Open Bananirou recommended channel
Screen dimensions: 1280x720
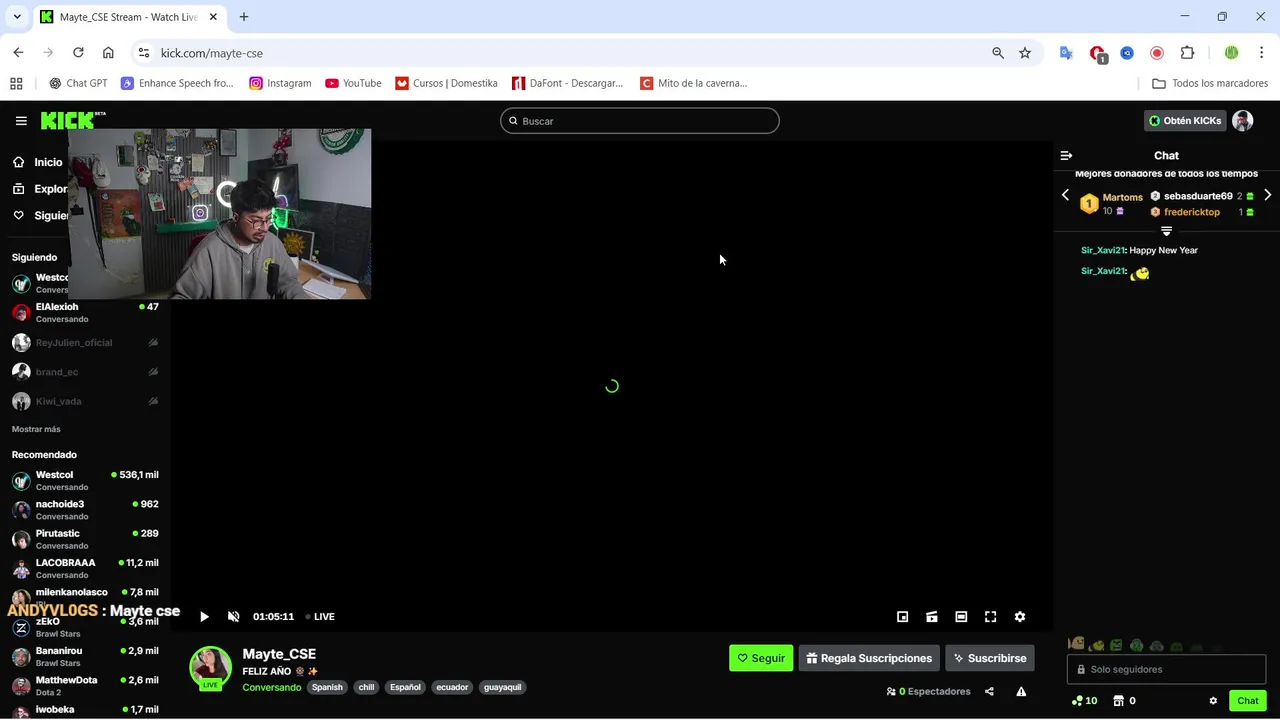click(85, 656)
